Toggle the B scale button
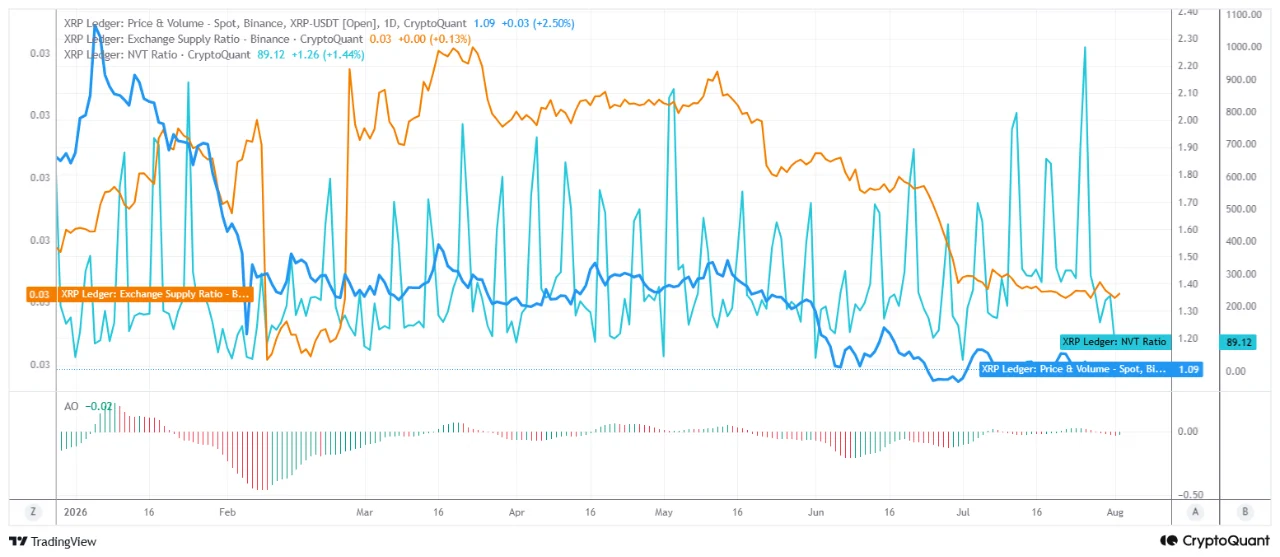 (1245, 511)
